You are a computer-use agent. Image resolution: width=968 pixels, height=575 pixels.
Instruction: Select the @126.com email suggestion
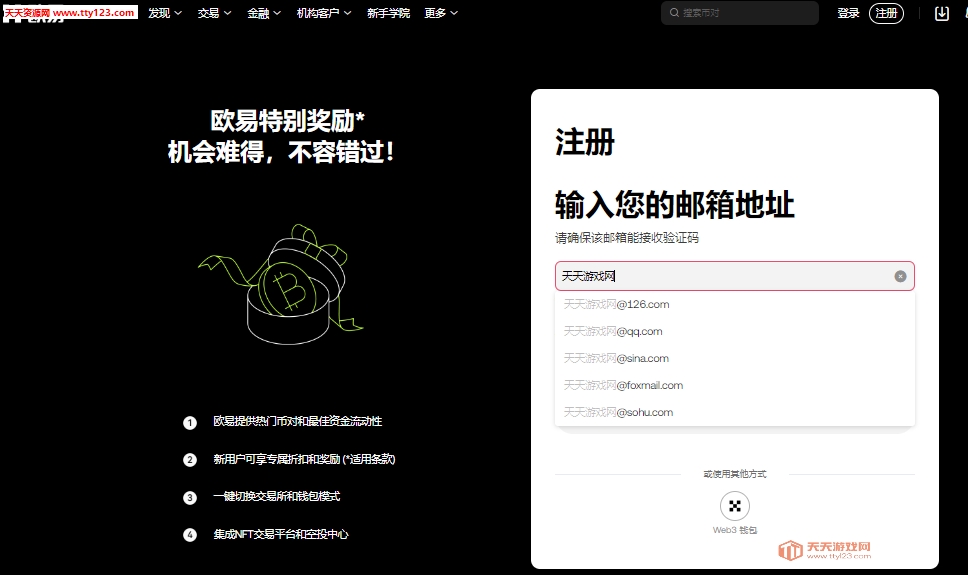click(735, 304)
